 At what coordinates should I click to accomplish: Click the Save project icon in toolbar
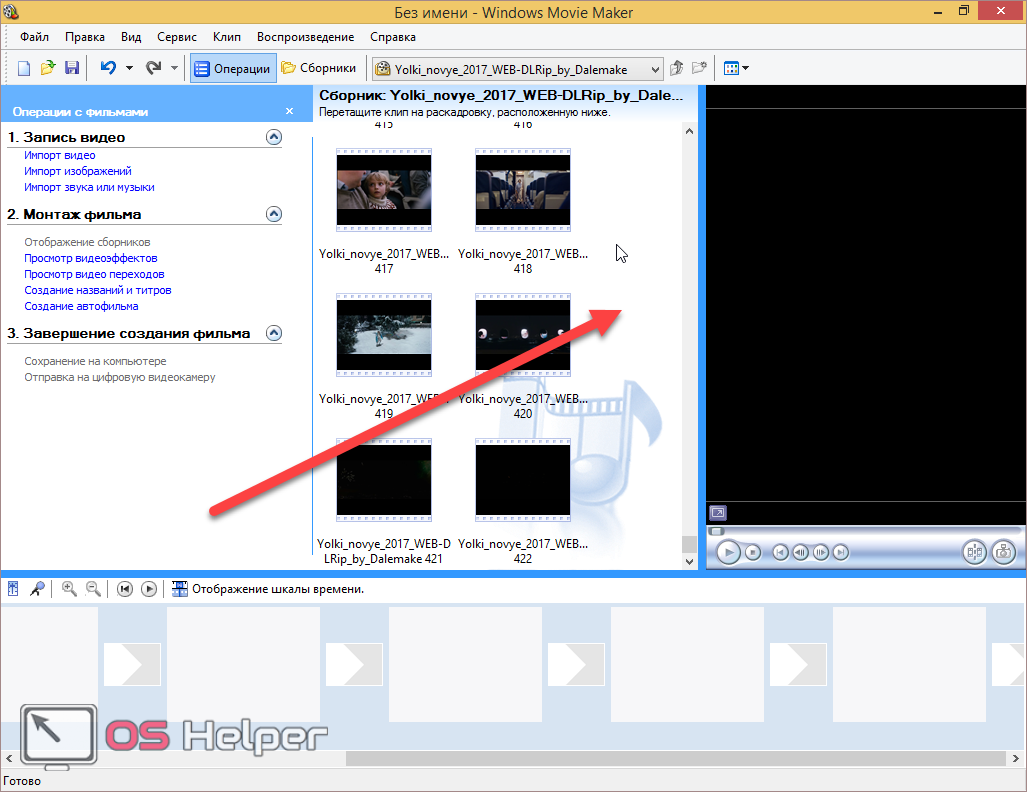pyautogui.click(x=72, y=68)
